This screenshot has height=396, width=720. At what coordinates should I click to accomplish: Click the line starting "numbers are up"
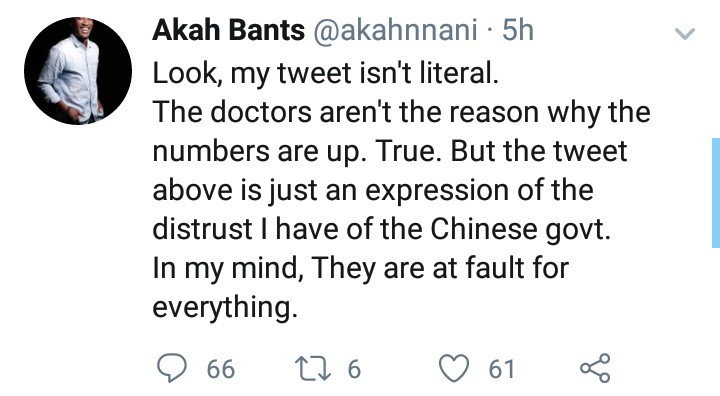point(390,151)
